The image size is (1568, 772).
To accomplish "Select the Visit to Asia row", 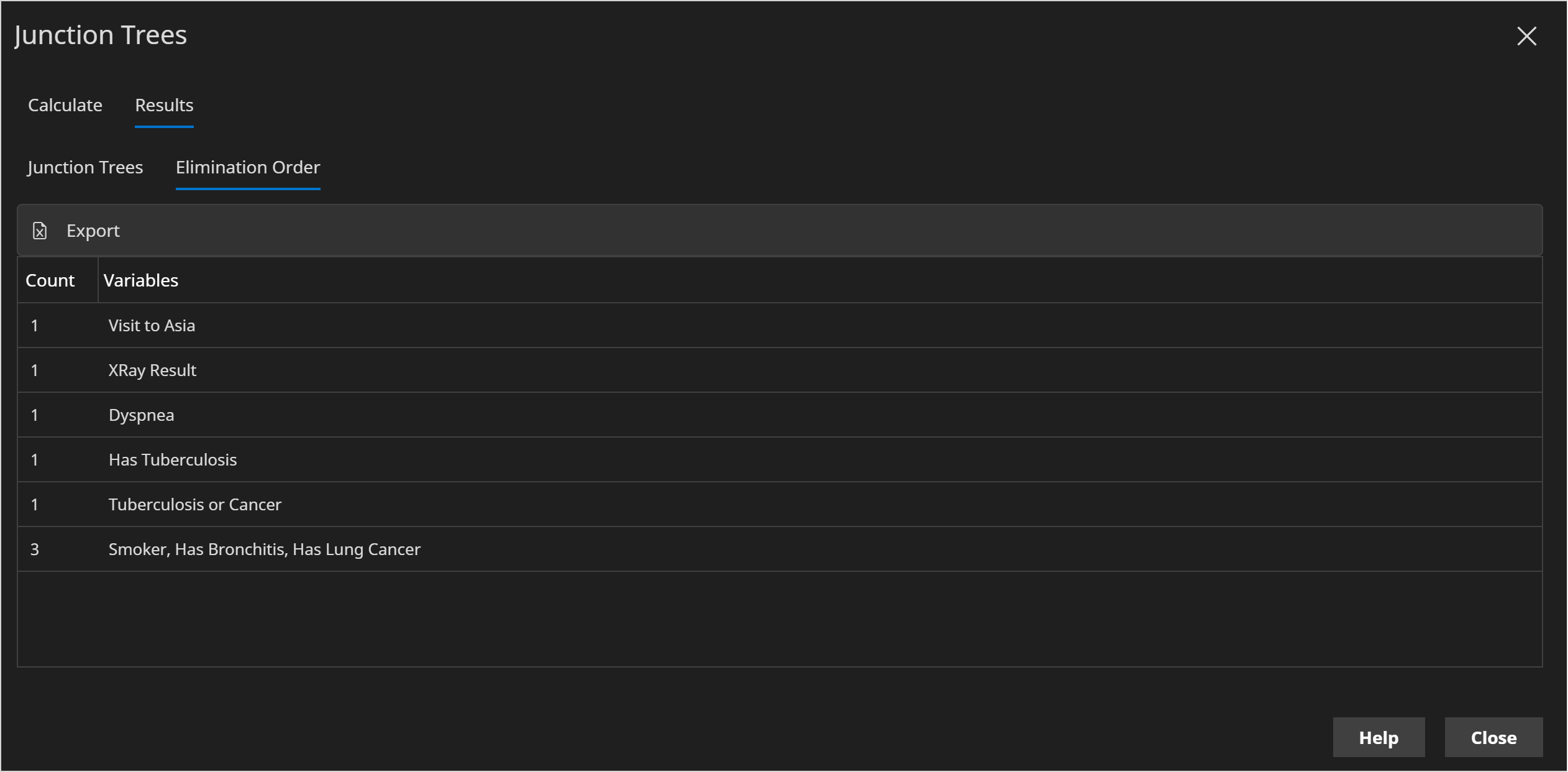I will tap(152, 326).
